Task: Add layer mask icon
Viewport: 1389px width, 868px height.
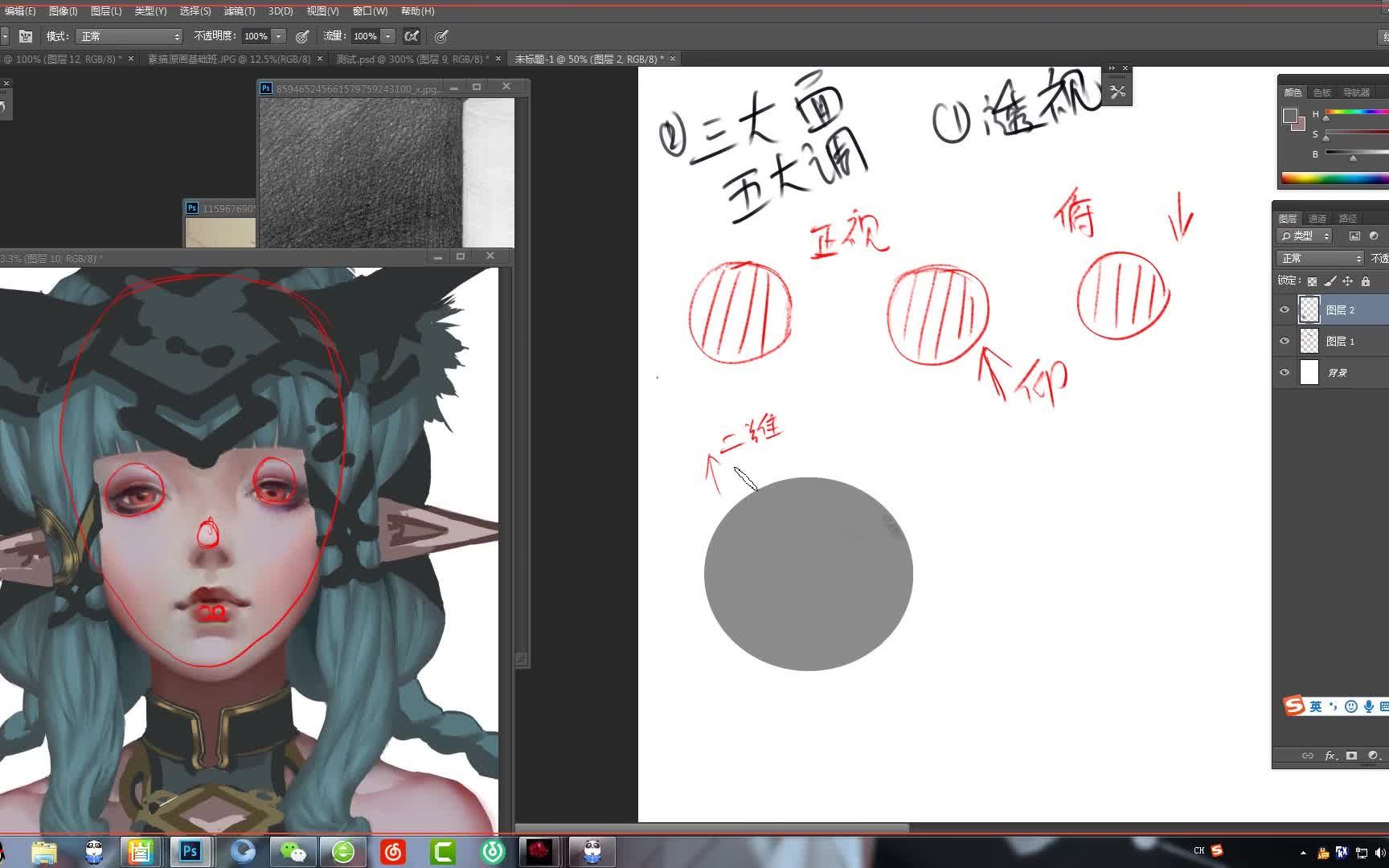Action: [x=1352, y=755]
